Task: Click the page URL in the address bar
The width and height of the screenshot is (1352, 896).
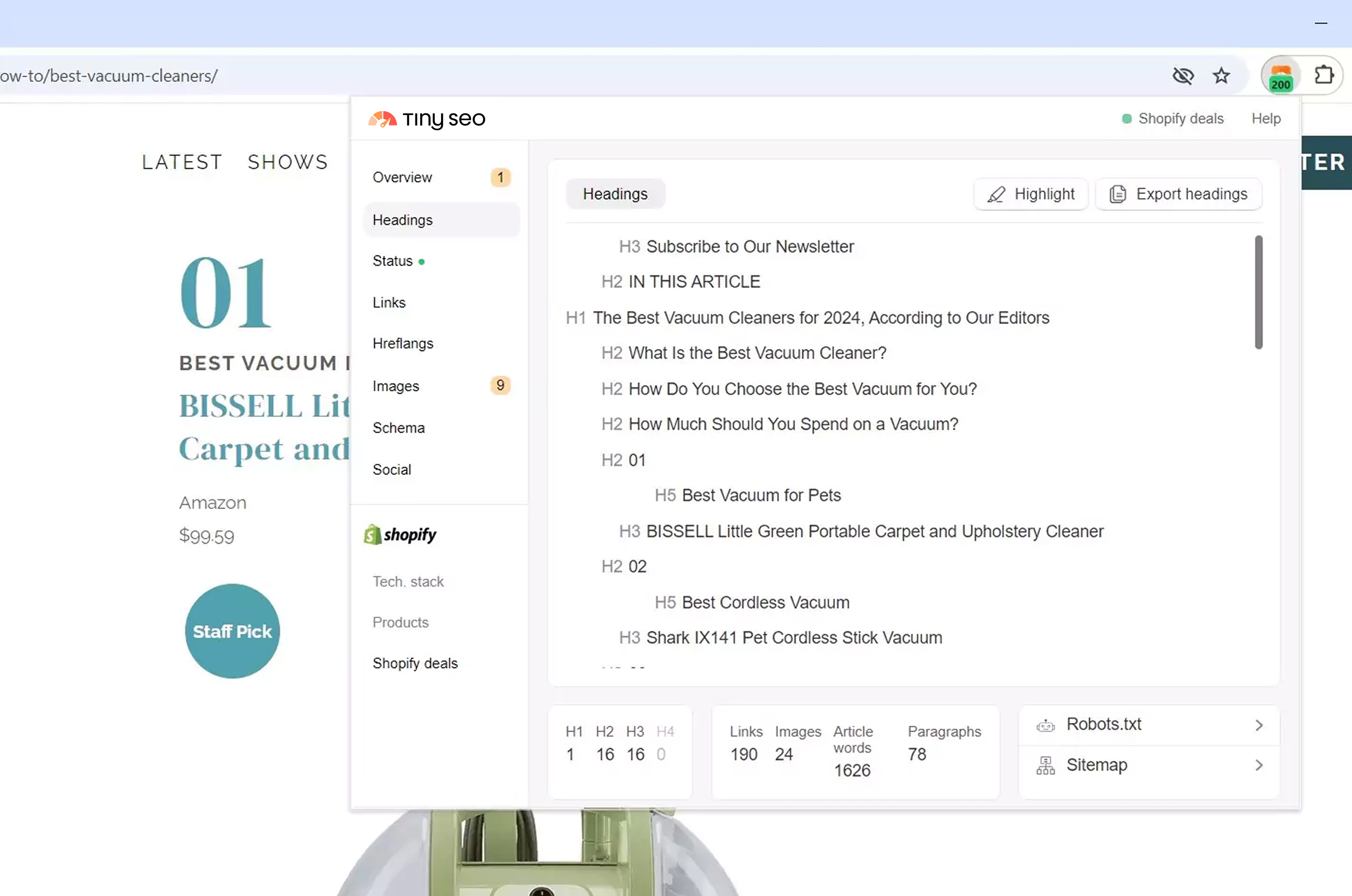Action: click(109, 76)
